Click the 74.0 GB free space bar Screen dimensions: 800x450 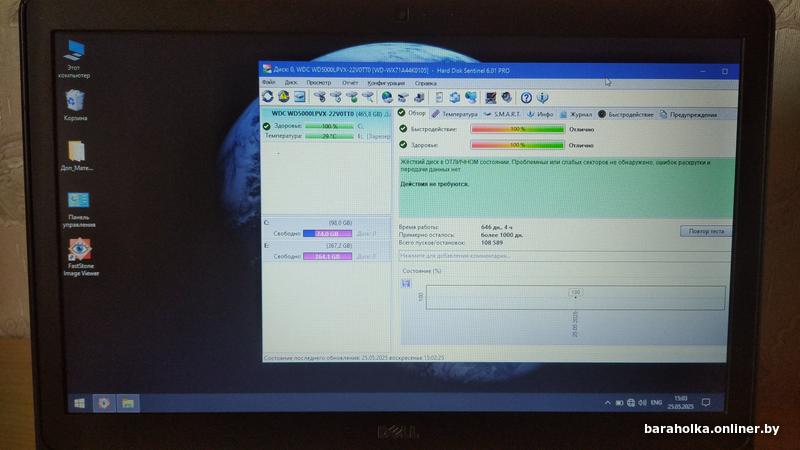[x=328, y=233]
